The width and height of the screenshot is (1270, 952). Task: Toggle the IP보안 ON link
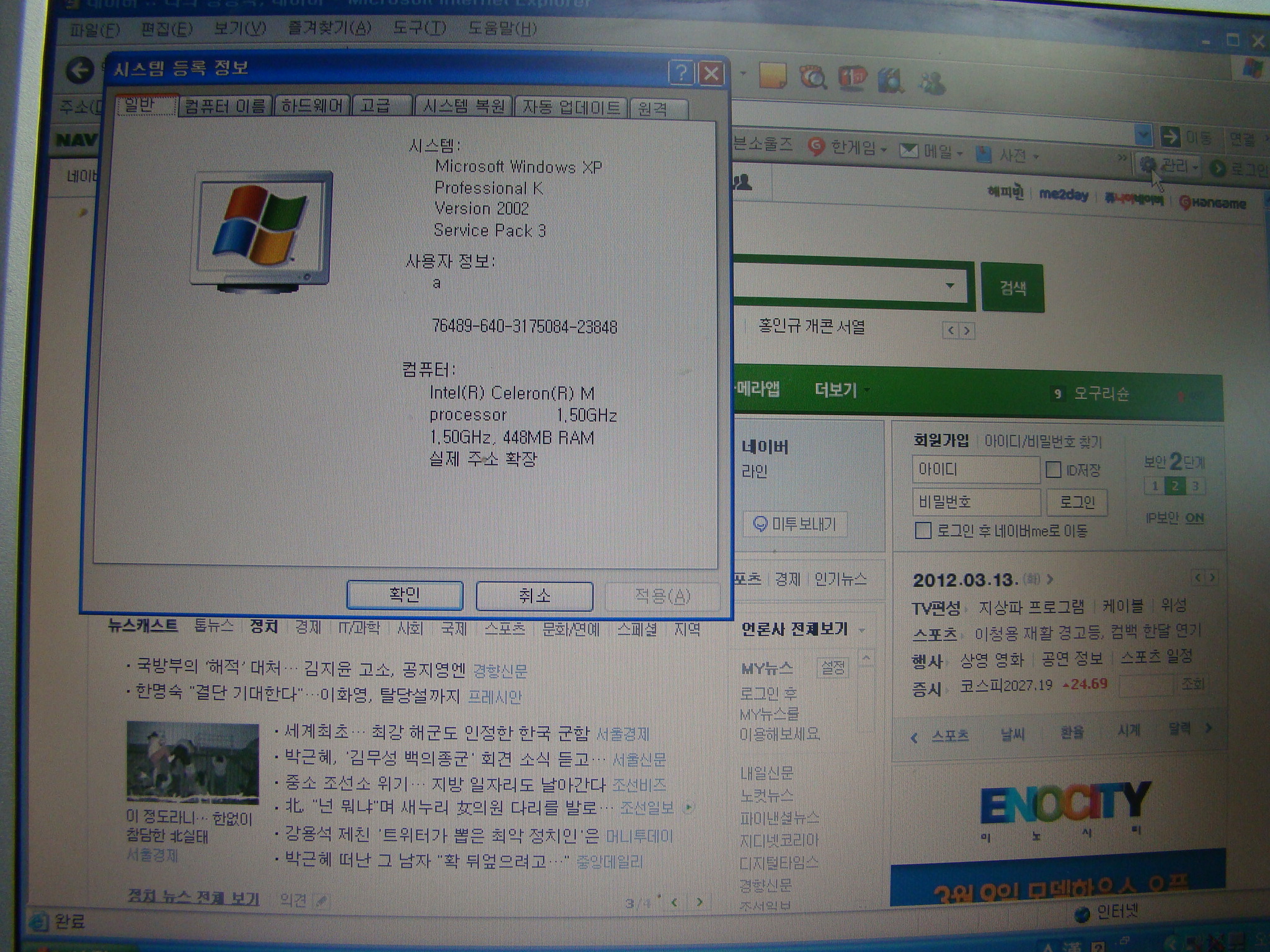[1194, 518]
